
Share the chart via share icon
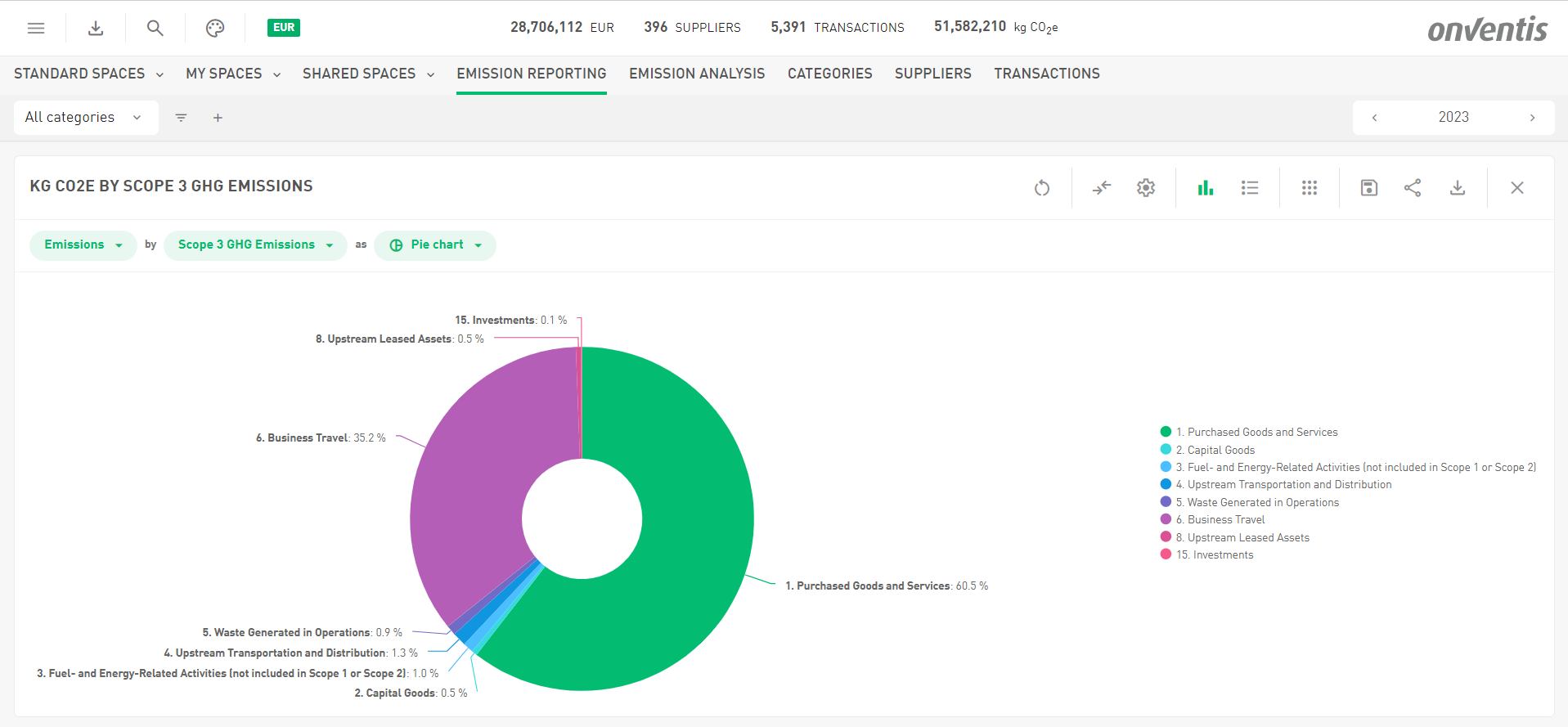1413,188
